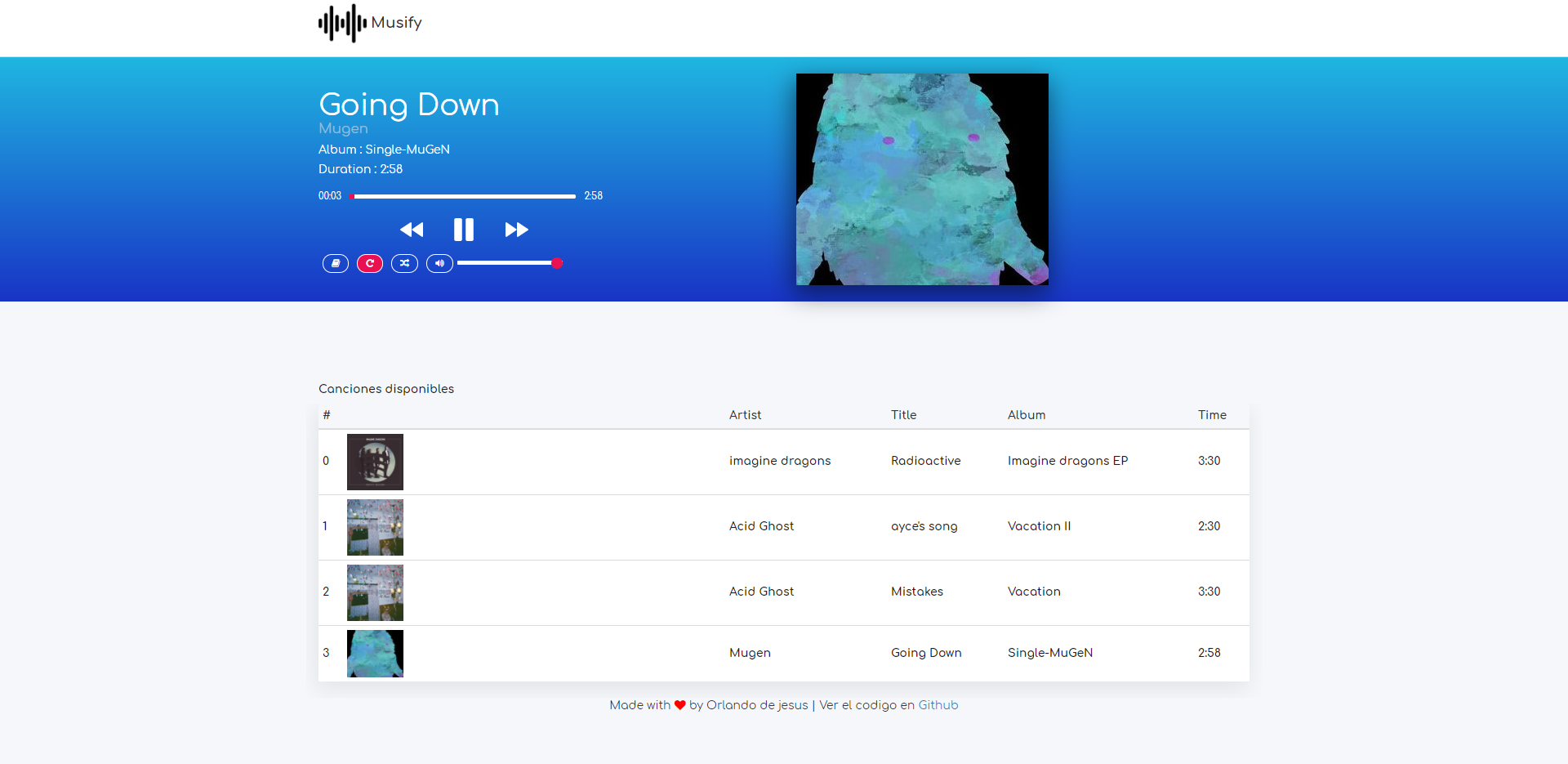Click Orlando de jesus in footer
This screenshot has height=764, width=1568.
[757, 705]
